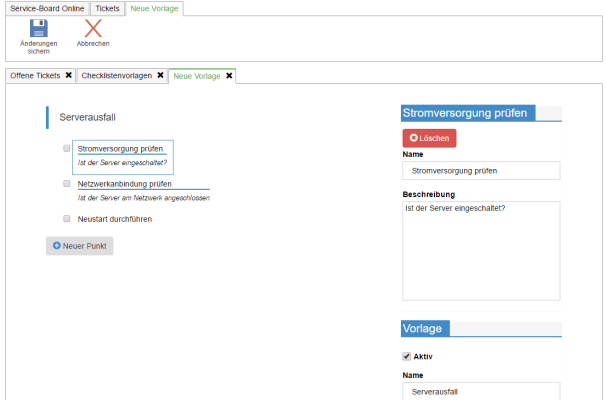Image resolution: width=606 pixels, height=400 pixels.
Task: Close the Checklistenvorlagen tab
Action: [159, 75]
